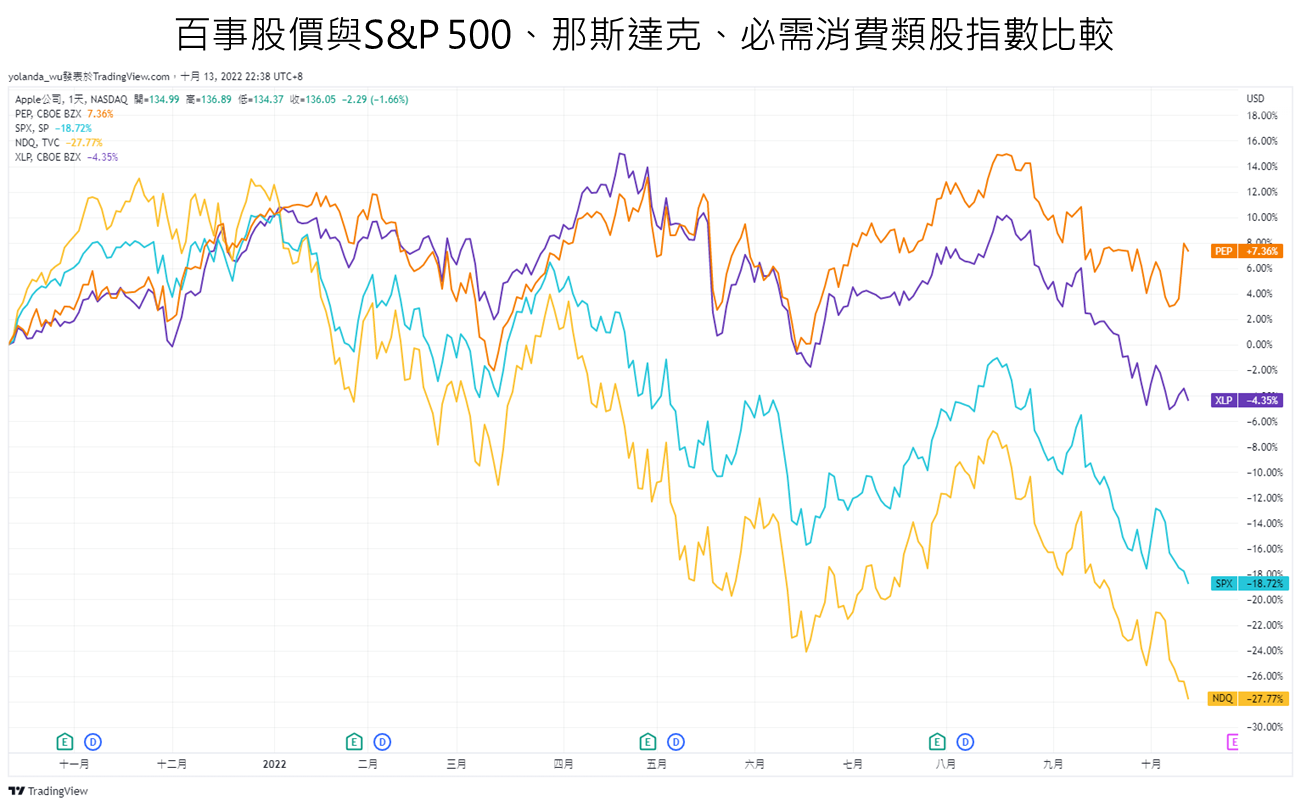Click the dividend D marker above 二月
The image size is (1301, 806).
click(x=382, y=741)
